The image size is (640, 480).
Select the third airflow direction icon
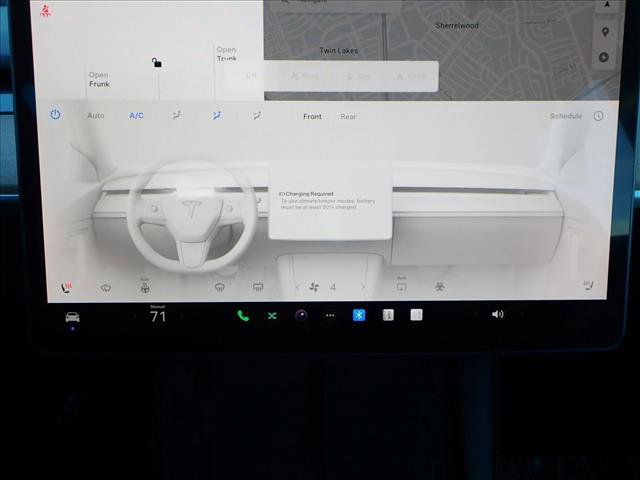click(257, 116)
